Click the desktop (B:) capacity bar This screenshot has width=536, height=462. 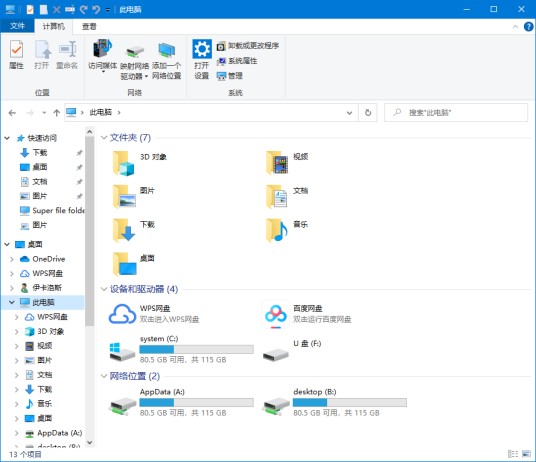[x=350, y=402]
